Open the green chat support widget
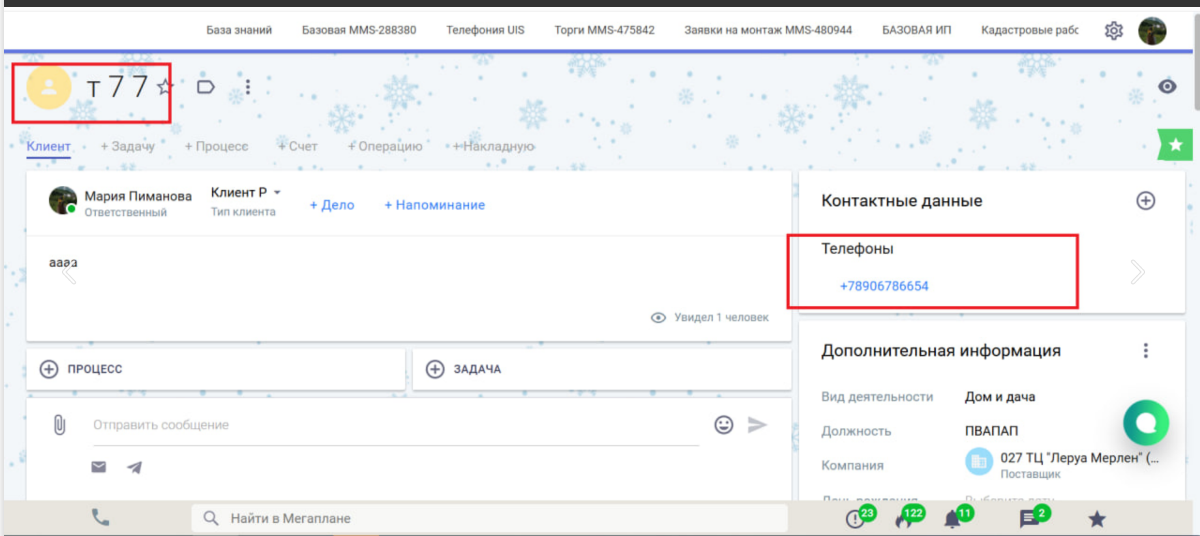 tap(1146, 423)
